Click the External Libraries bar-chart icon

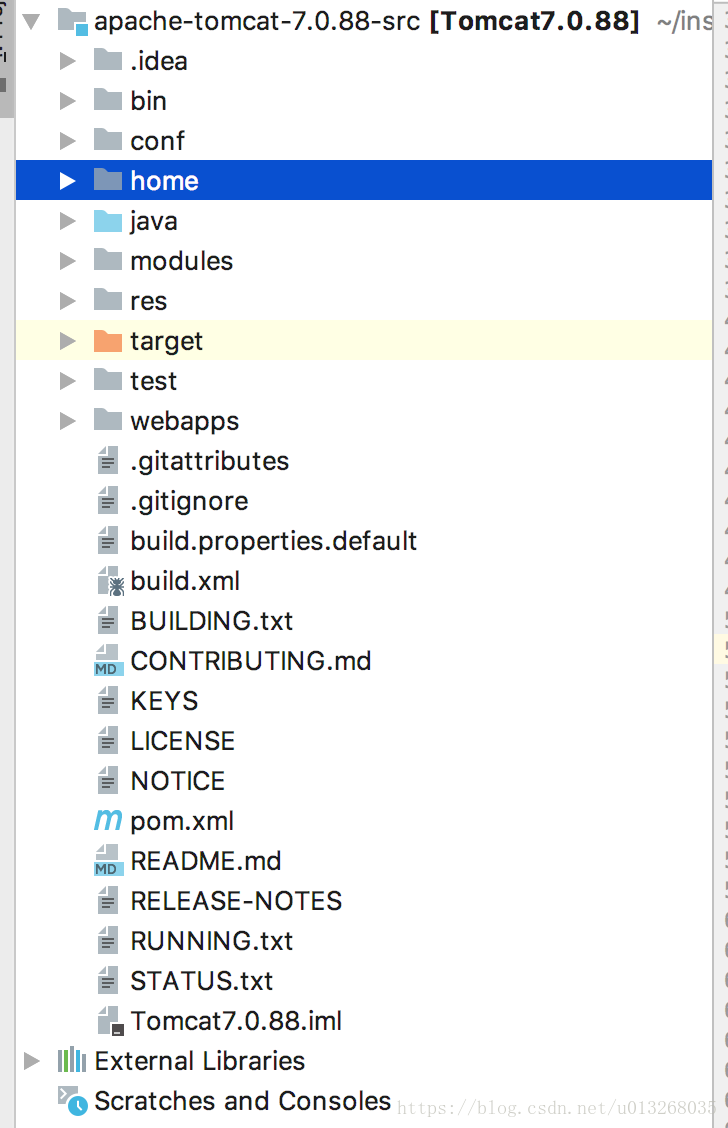click(72, 1060)
